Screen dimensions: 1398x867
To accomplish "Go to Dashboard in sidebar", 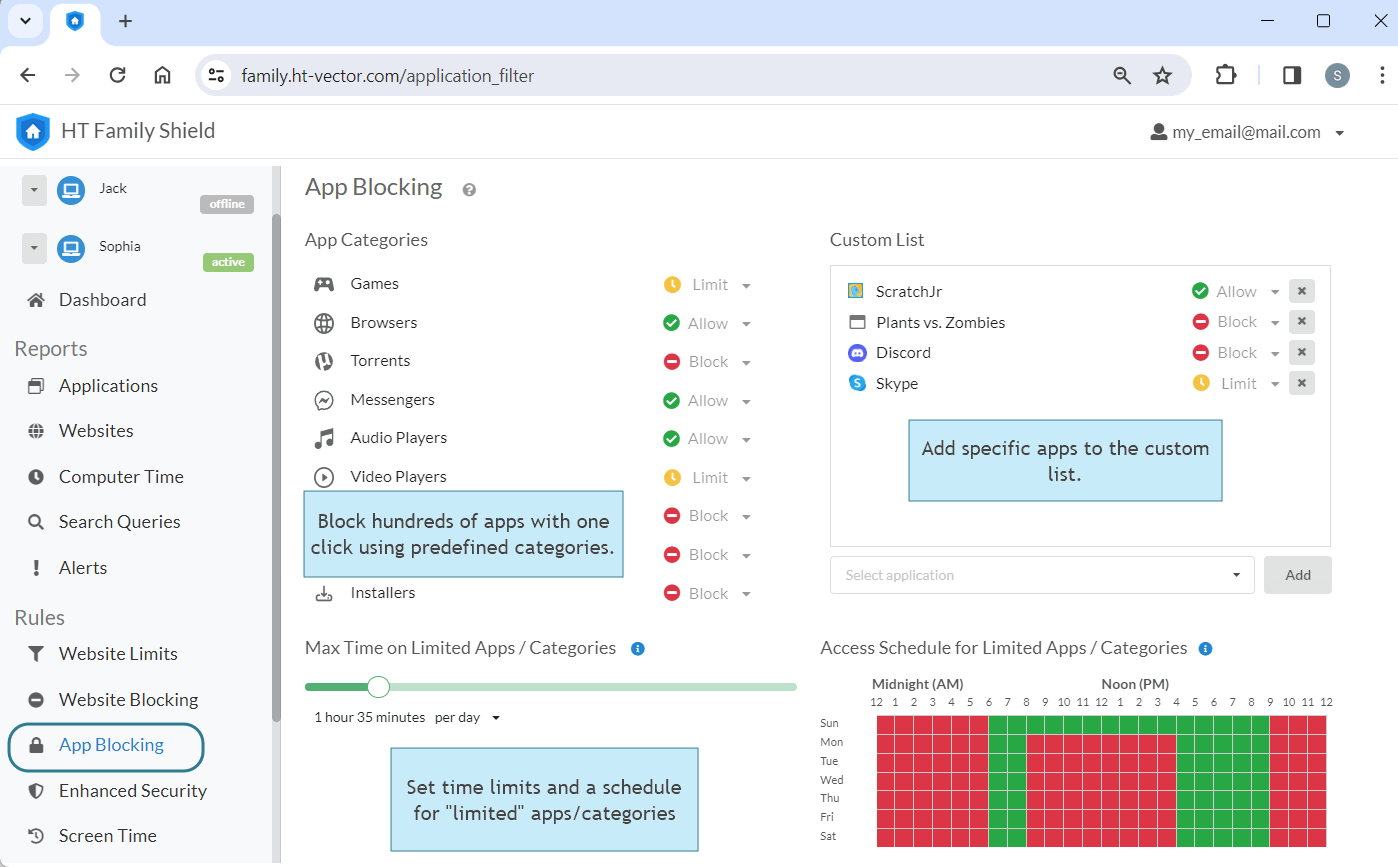I will pyautogui.click(x=102, y=300).
